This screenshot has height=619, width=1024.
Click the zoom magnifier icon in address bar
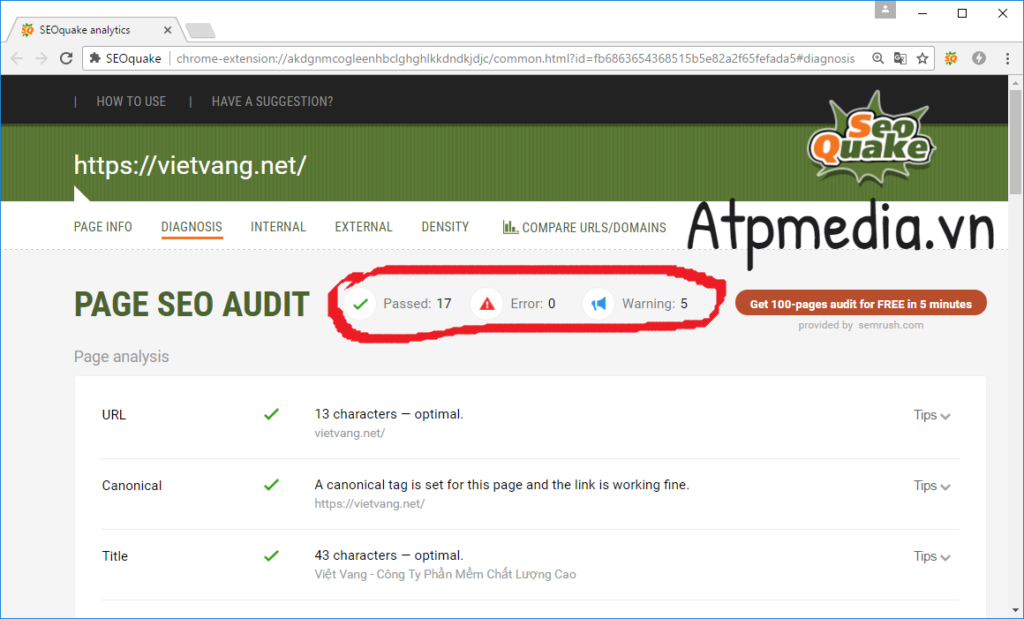pyautogui.click(x=878, y=58)
